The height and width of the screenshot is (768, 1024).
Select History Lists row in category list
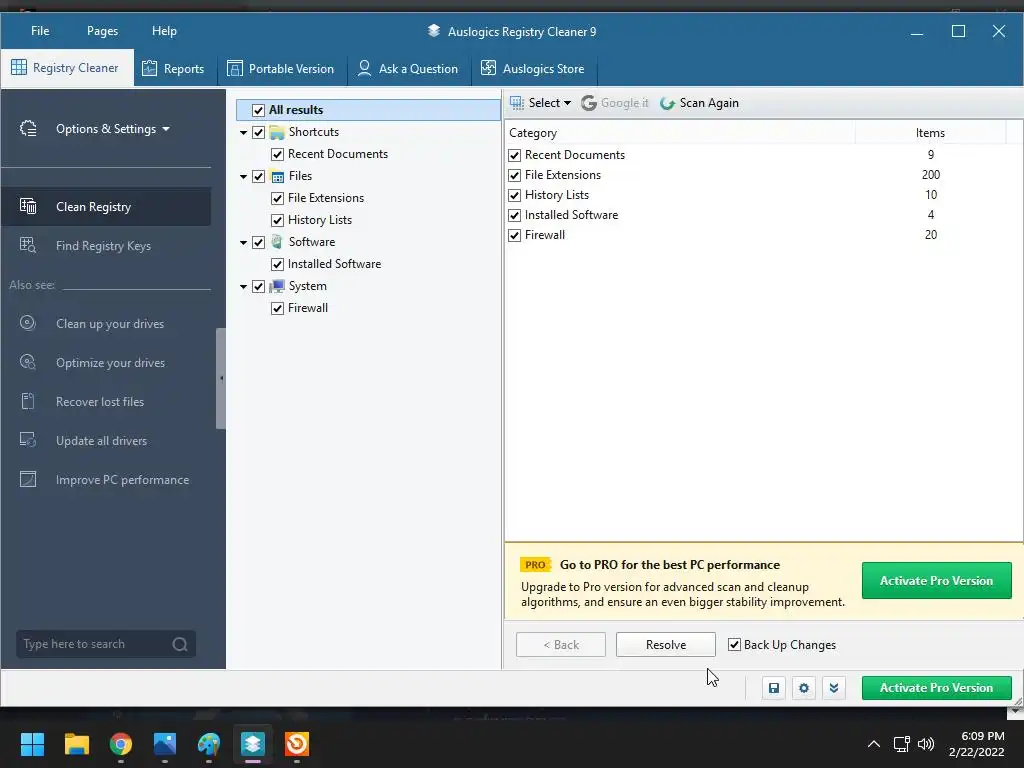[758, 195]
